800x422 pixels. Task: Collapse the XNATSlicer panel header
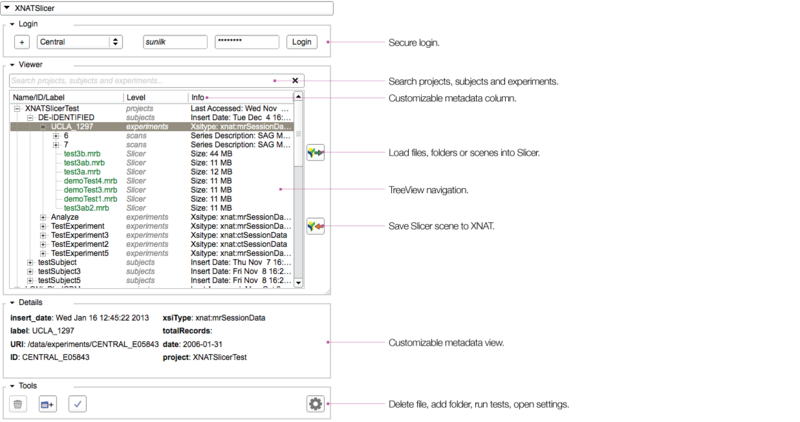[x=9, y=6]
